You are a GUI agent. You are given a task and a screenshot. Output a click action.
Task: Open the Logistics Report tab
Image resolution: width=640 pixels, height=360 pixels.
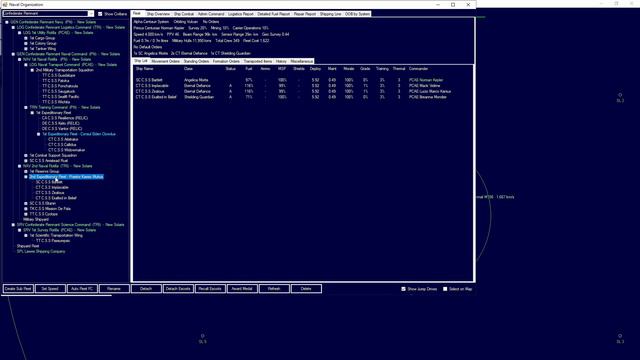240,14
